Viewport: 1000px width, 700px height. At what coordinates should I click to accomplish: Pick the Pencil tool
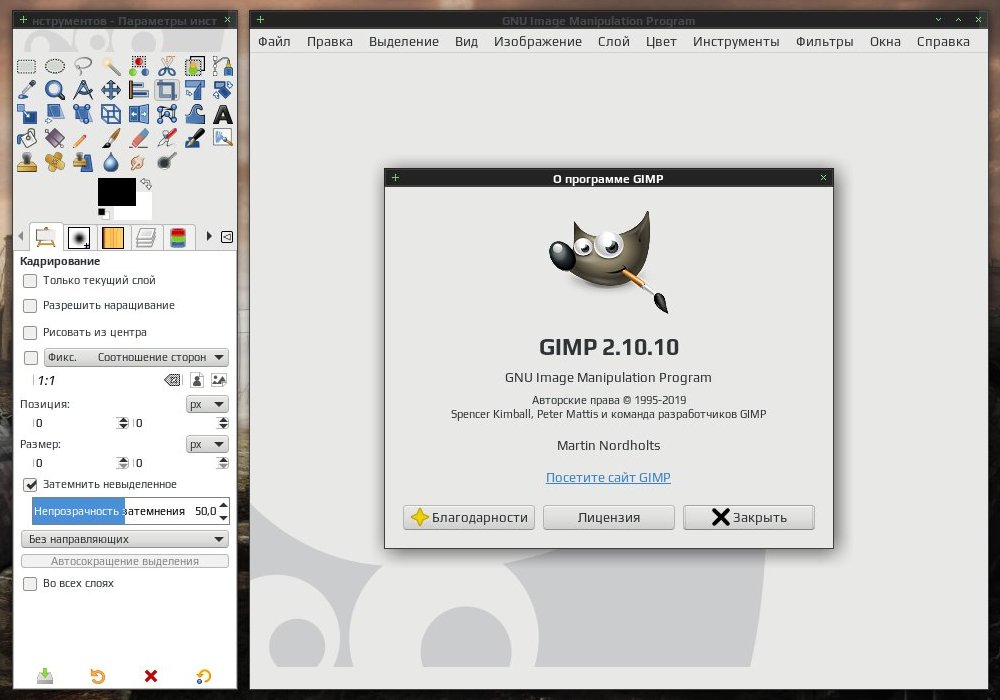pyautogui.click(x=80, y=139)
